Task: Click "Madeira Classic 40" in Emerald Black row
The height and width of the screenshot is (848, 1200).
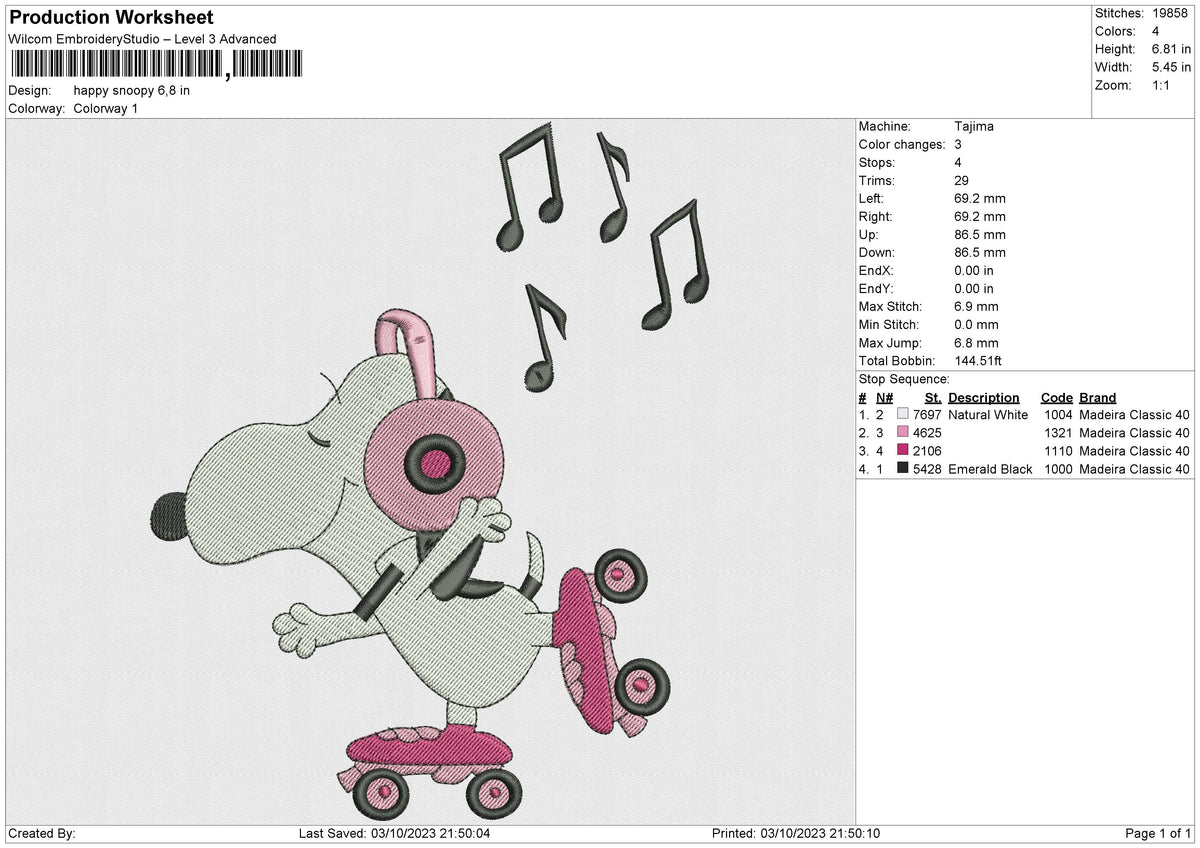Action: (1135, 468)
